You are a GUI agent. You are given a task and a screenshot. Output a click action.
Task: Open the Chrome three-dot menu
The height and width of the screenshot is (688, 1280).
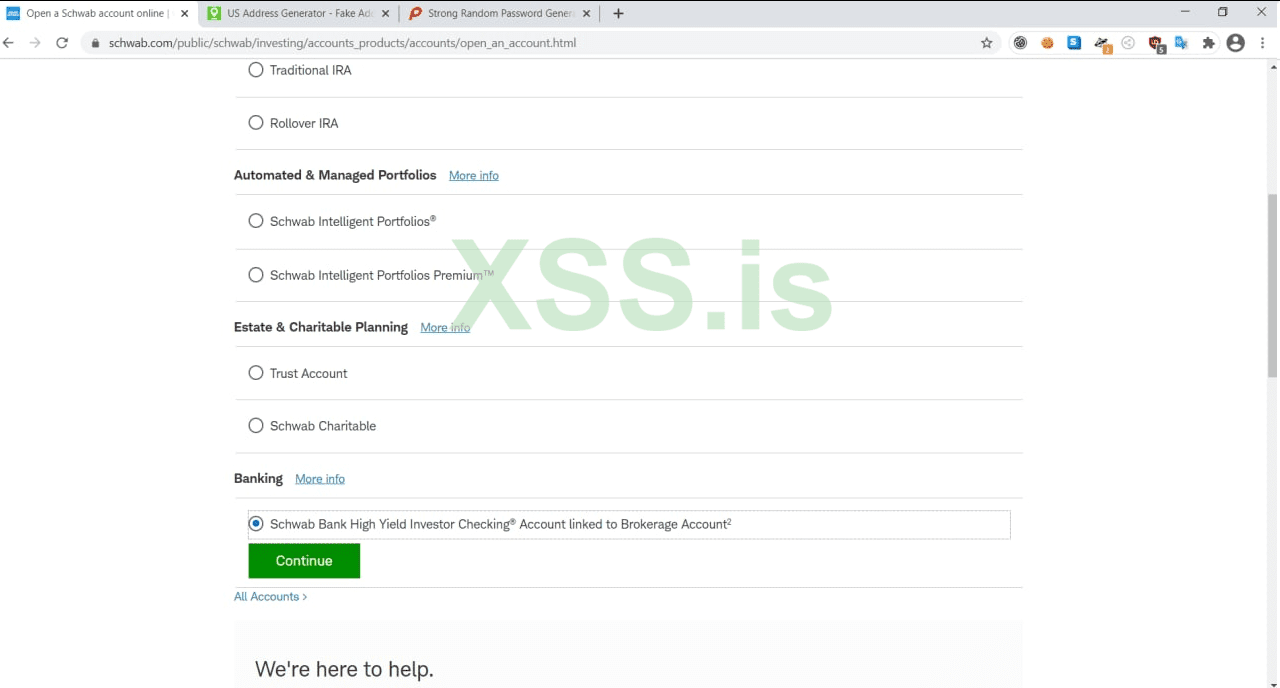tap(1264, 43)
